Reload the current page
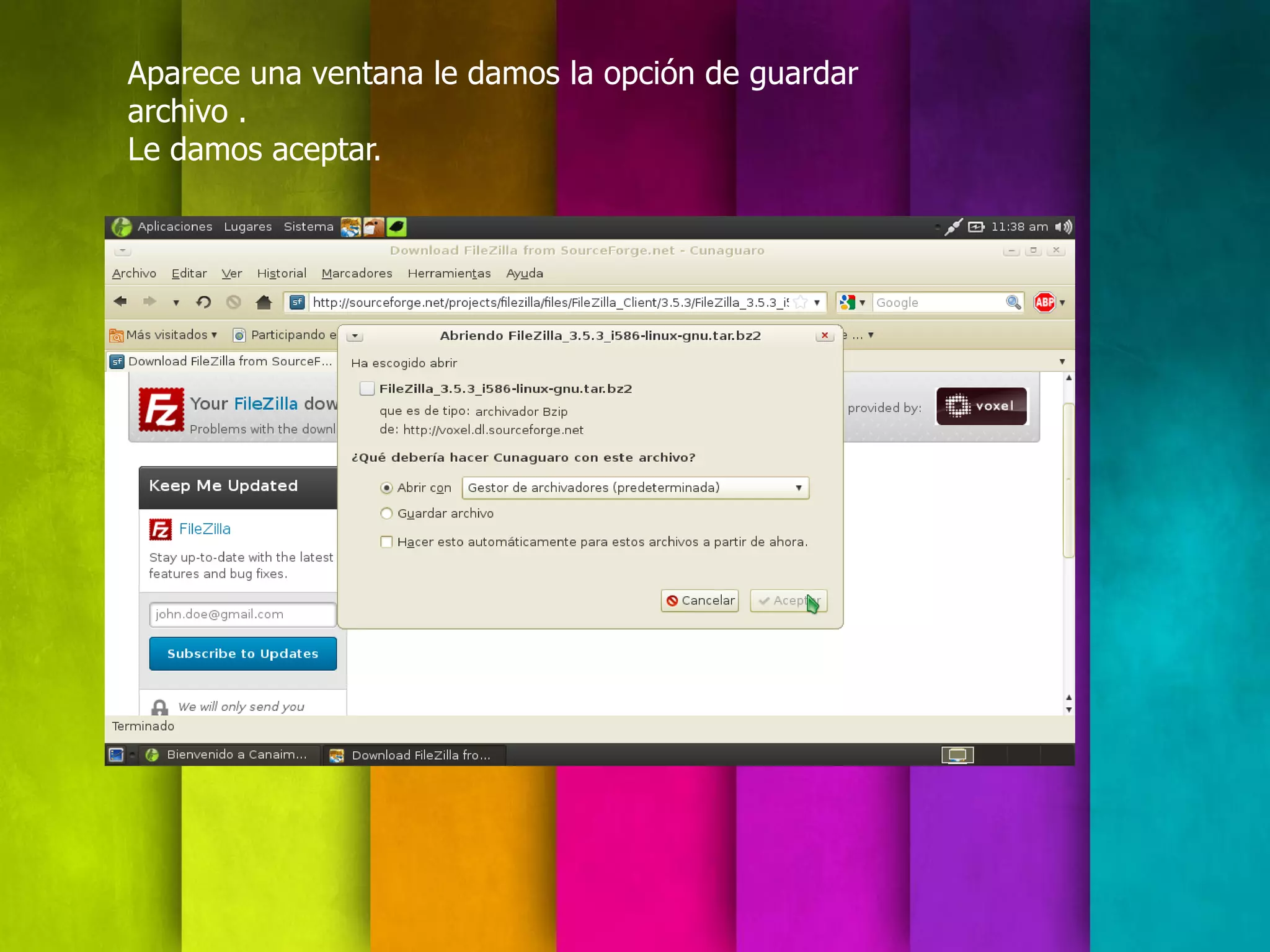The width and height of the screenshot is (1270, 952). click(x=203, y=302)
